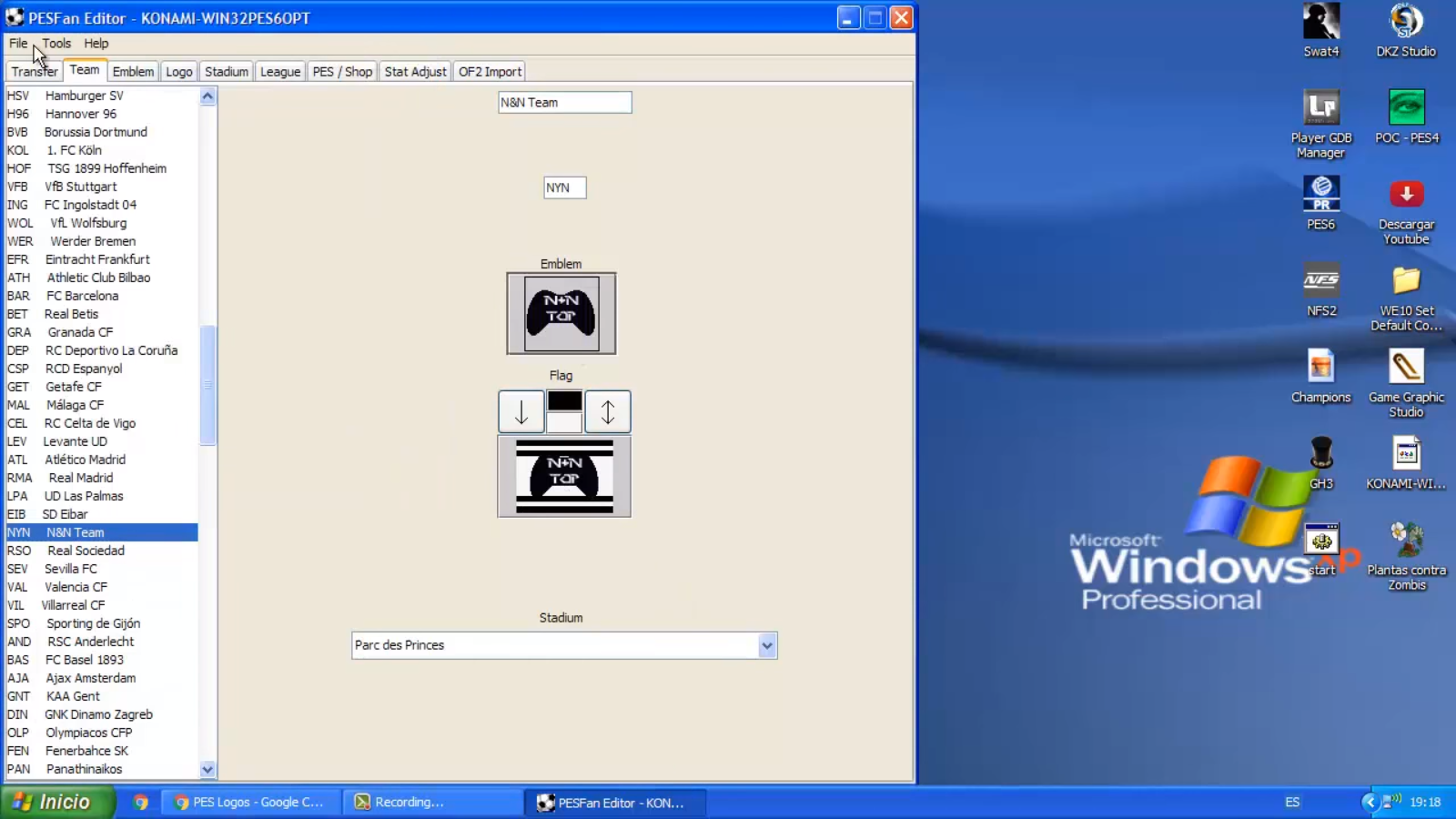The height and width of the screenshot is (819, 1456).
Task: Open the KONAMI-WI... file on desktop
Action: 1407,463
